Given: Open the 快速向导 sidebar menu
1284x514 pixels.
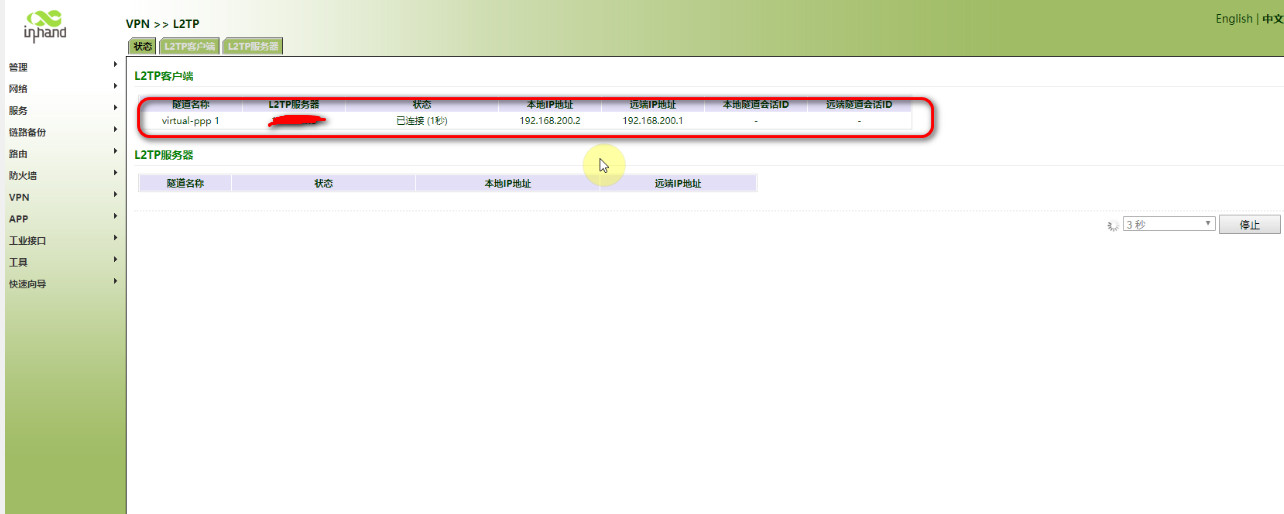Looking at the screenshot, I should pos(28,284).
